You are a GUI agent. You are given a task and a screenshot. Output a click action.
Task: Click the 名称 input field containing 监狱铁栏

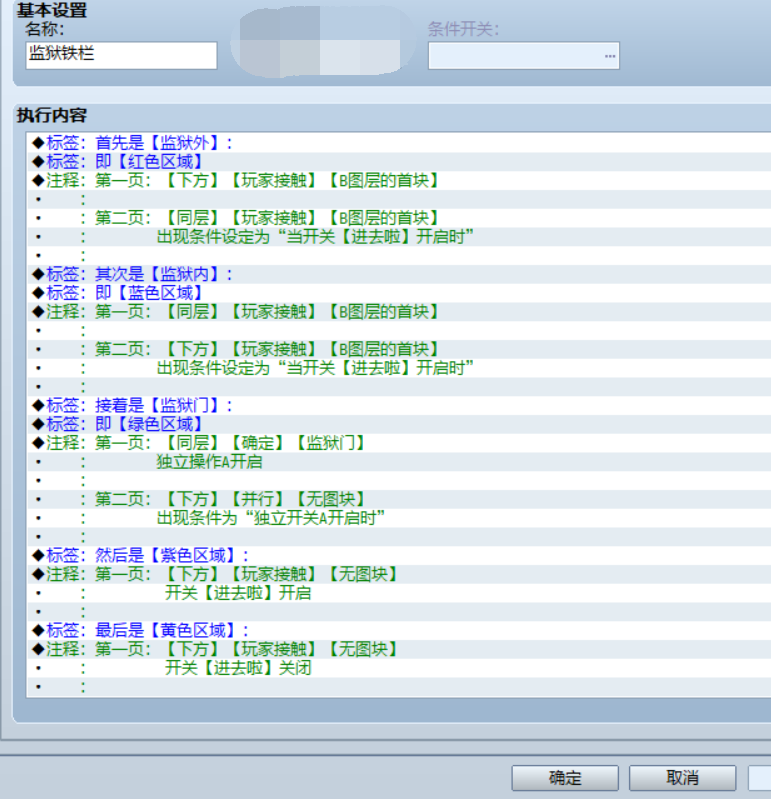pyautogui.click(x=121, y=55)
